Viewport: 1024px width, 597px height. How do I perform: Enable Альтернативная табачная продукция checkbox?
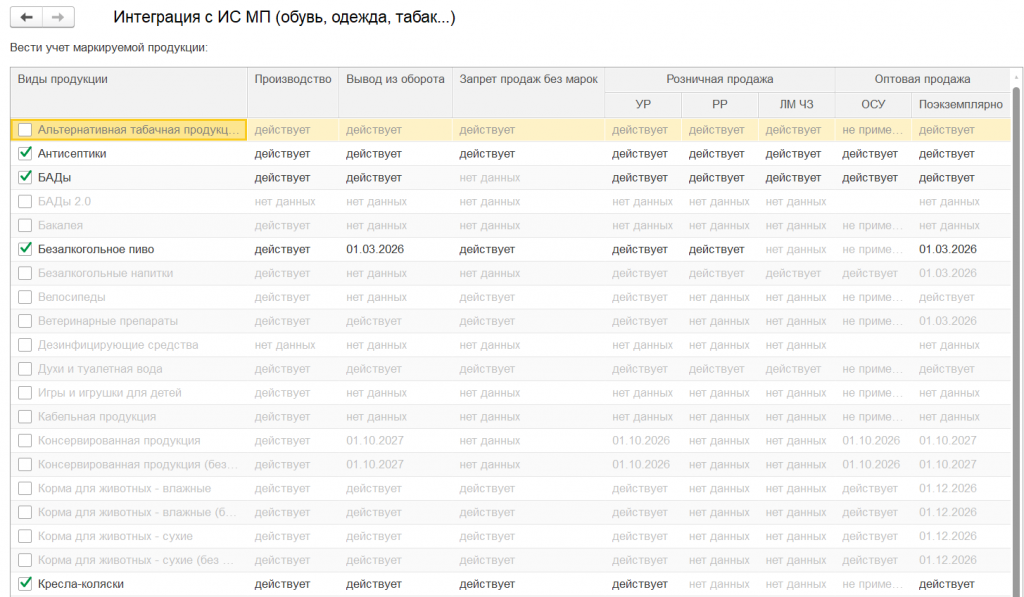coord(25,130)
